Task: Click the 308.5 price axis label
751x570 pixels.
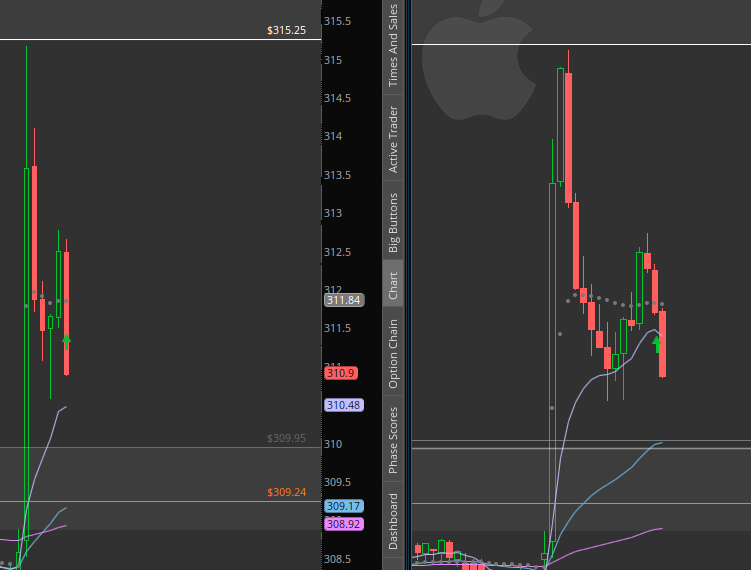Action: pos(337,559)
